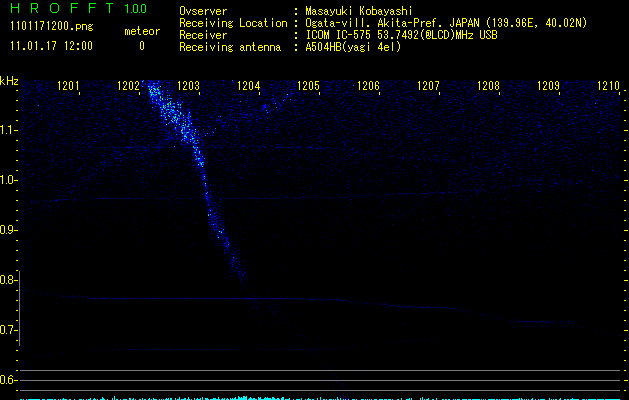Click the 0.7 frequency axis label

tap(8, 330)
